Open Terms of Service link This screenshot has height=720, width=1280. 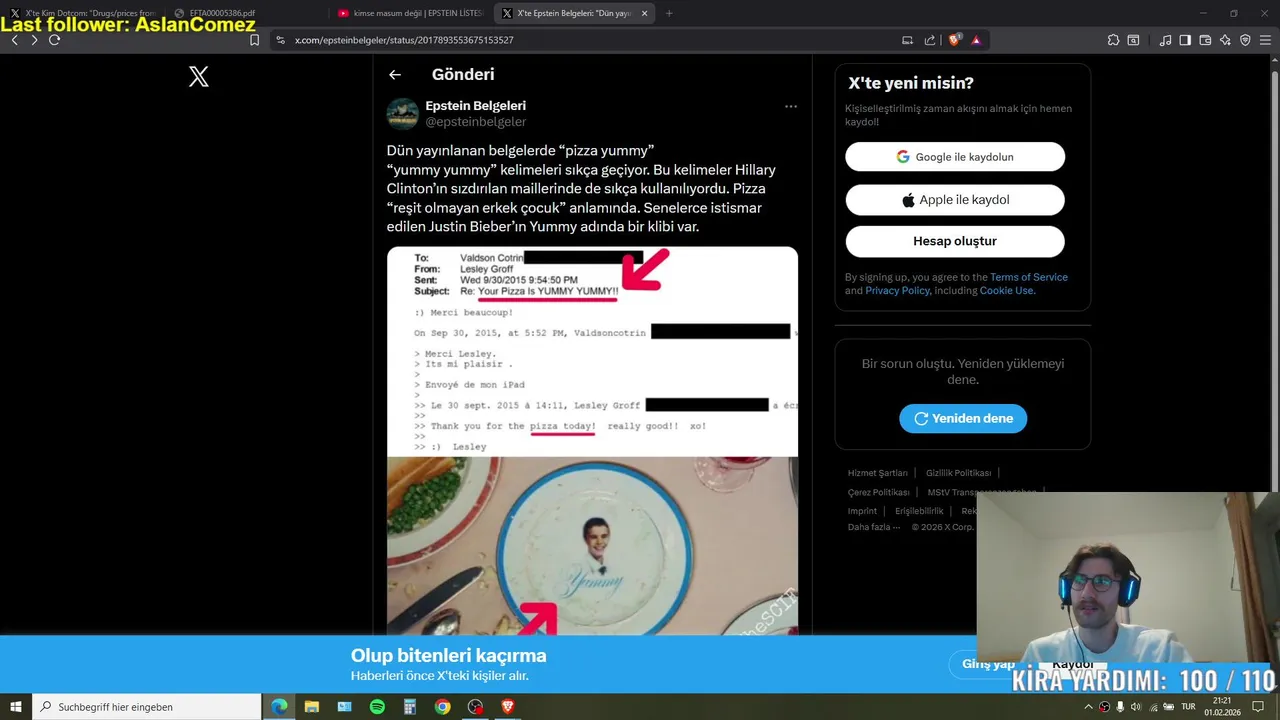[x=1029, y=277]
